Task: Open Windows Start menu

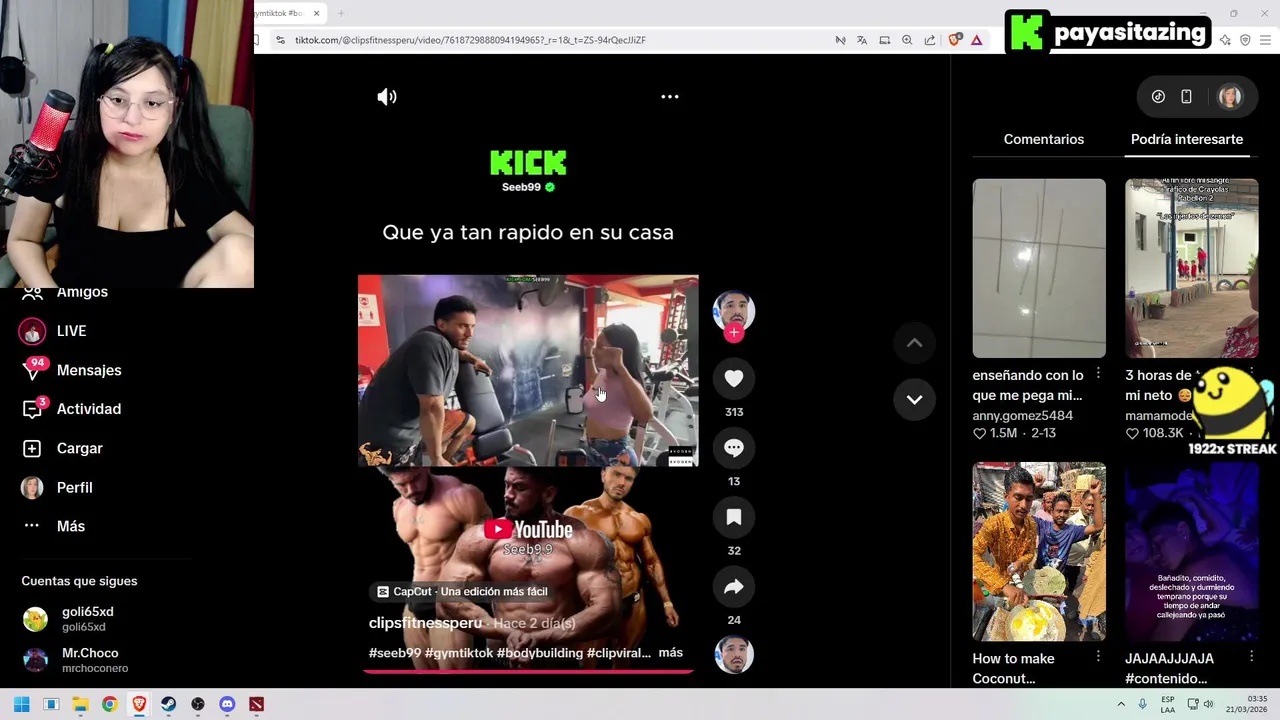Action: (x=21, y=704)
